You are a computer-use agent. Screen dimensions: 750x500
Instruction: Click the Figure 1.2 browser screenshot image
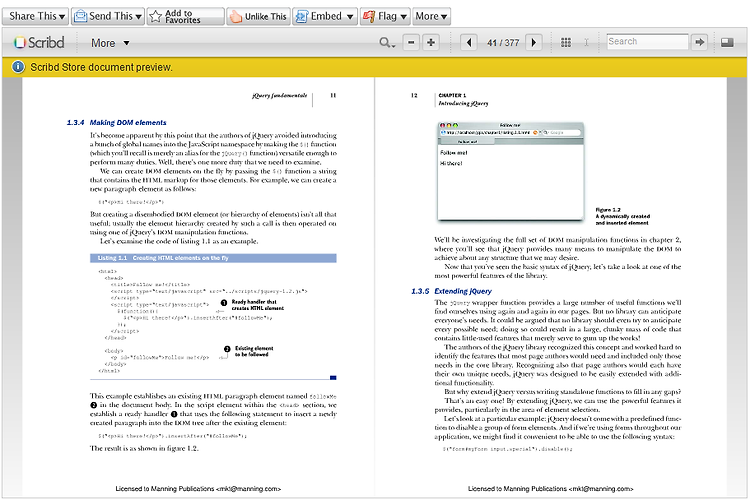[x=510, y=171]
